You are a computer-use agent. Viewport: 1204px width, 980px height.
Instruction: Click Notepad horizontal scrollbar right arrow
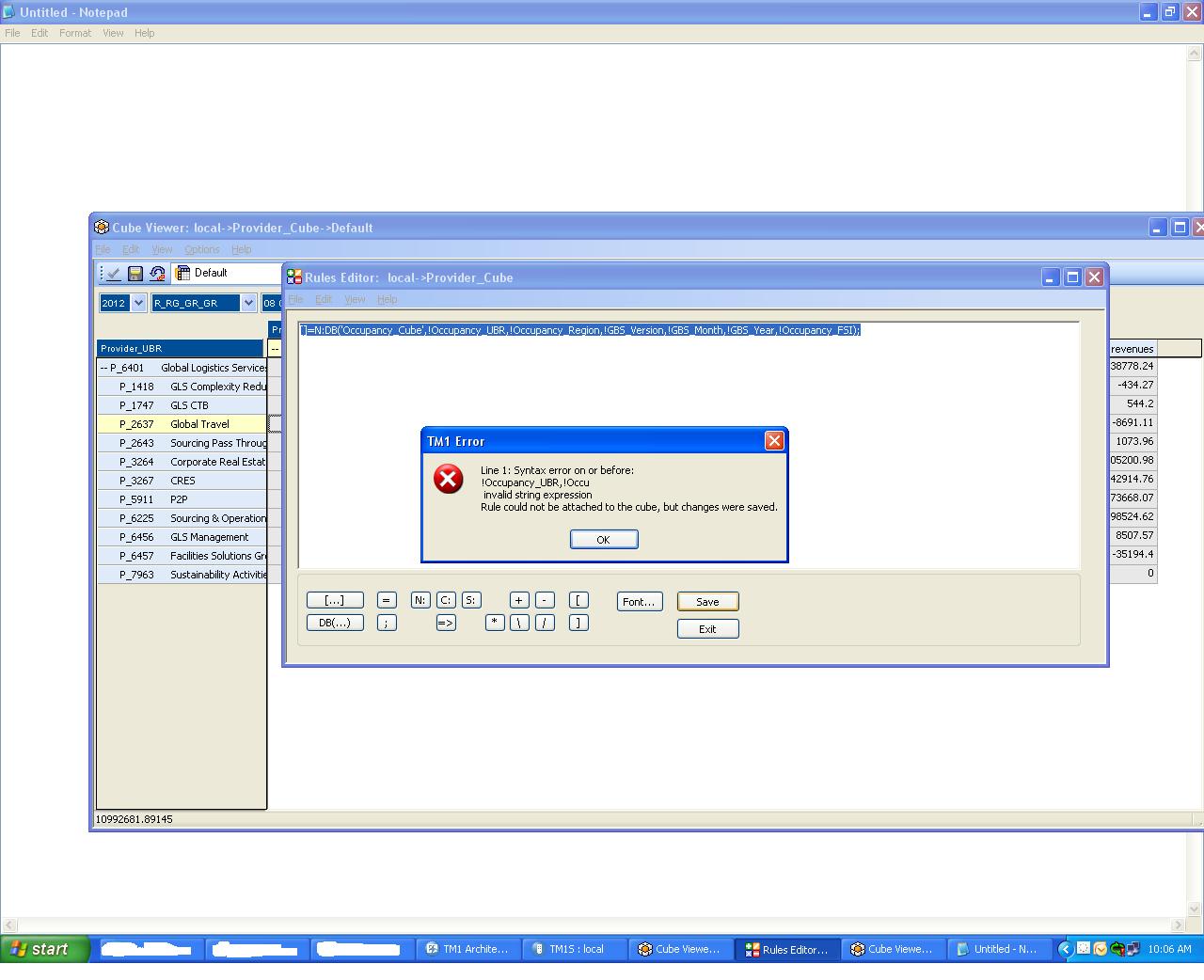pyautogui.click(x=1178, y=925)
